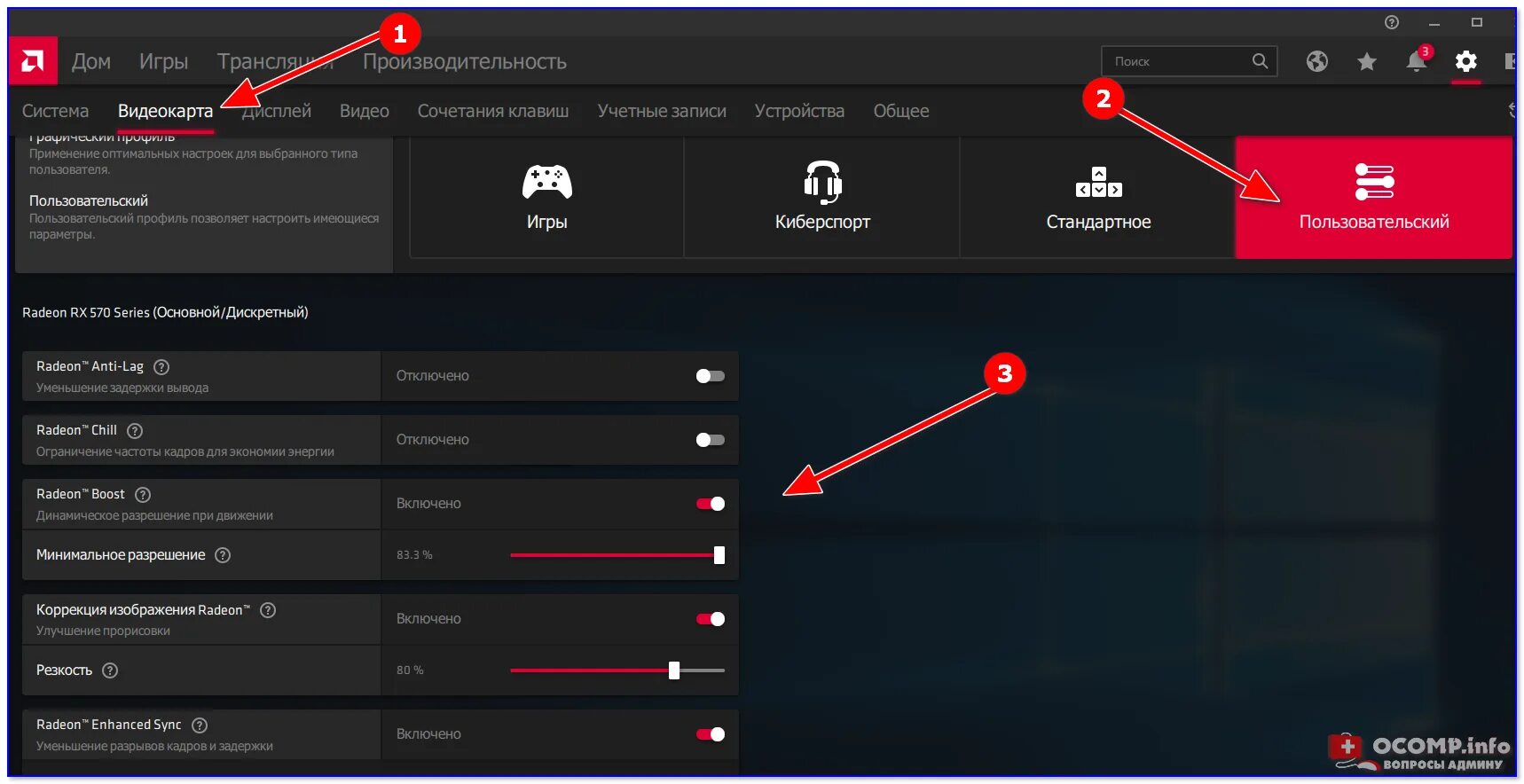
Task: Select the Игры gamepad profile tile
Action: [x=546, y=198]
